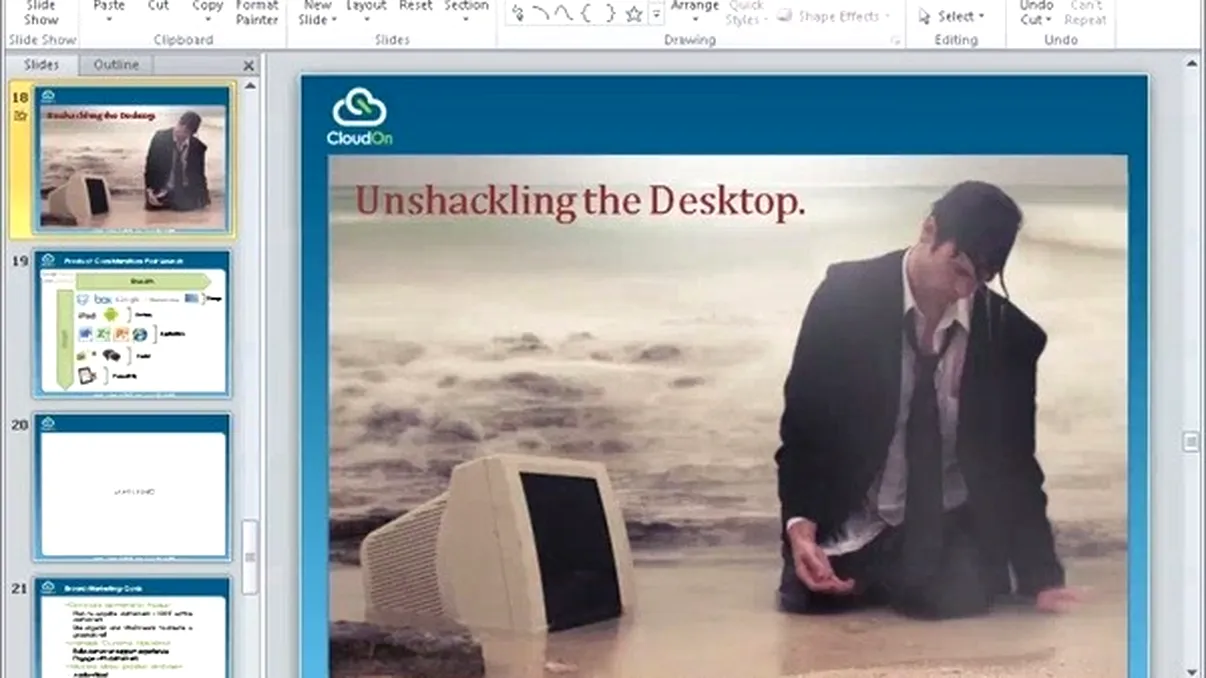This screenshot has height=678, width=1206.
Task: Click the Reset slide button
Action: [415, 6]
